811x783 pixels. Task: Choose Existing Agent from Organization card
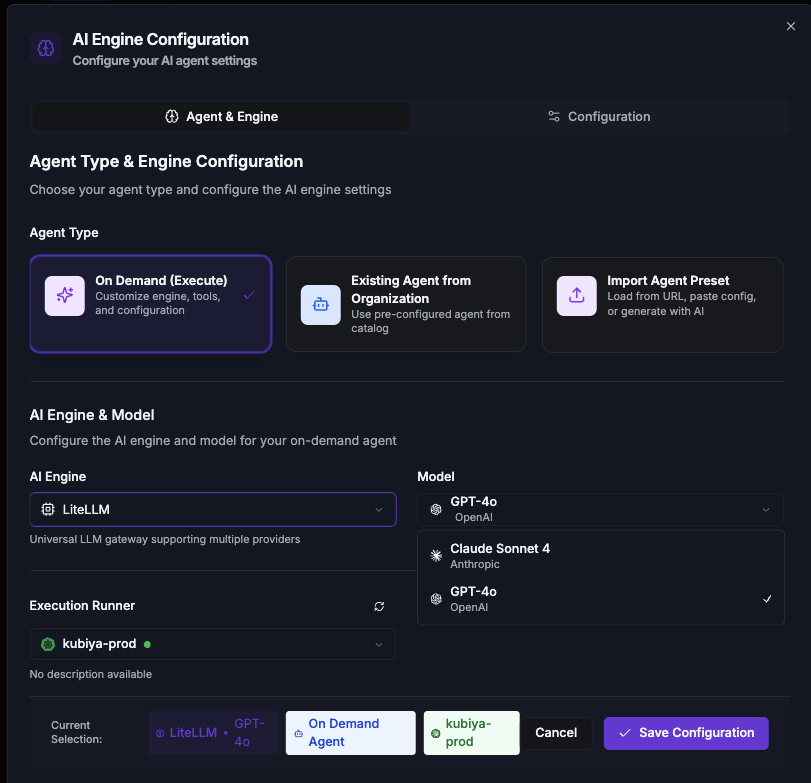[406, 304]
